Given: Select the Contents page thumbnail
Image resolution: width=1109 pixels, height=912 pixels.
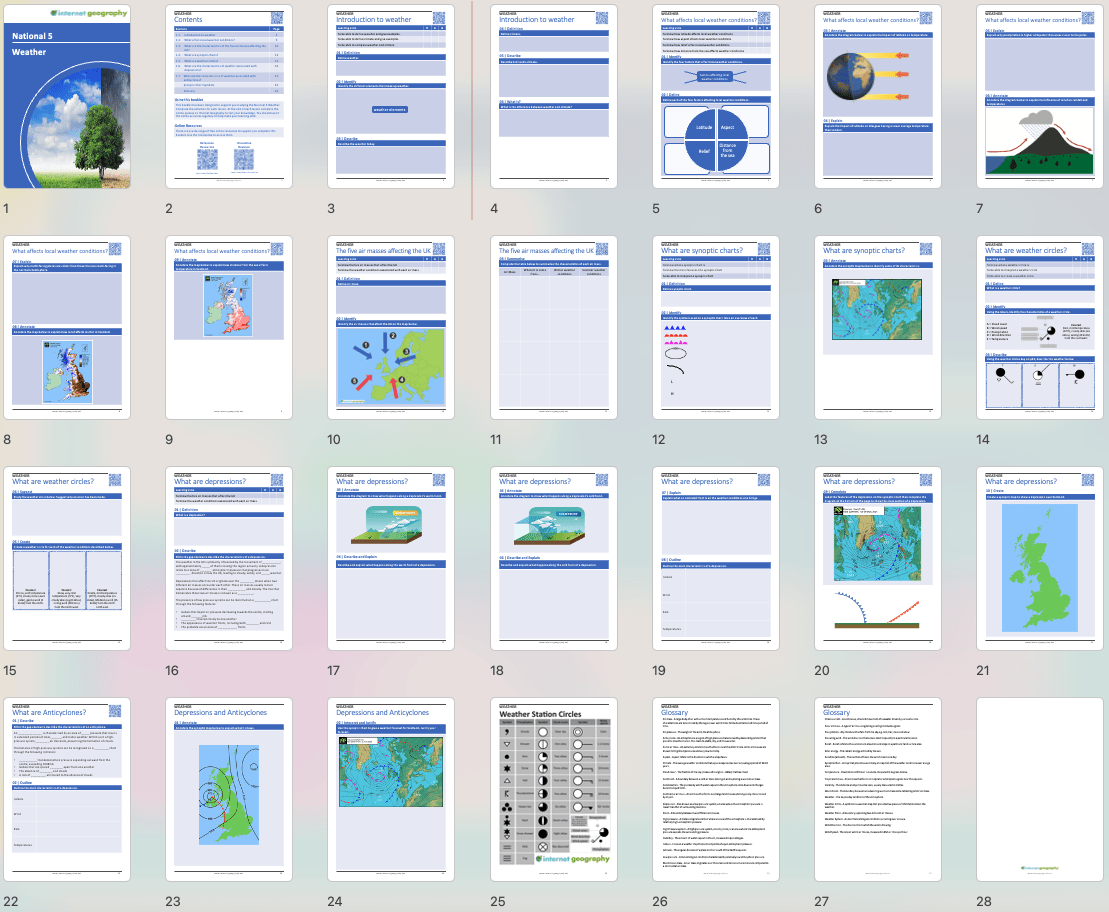Looking at the screenshot, I should [228, 96].
